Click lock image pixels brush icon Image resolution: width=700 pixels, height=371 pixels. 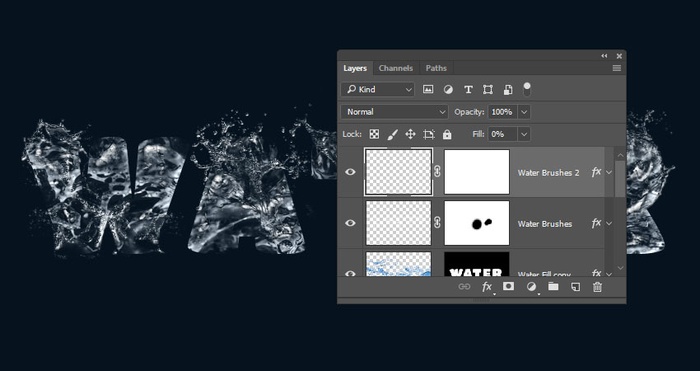point(392,134)
